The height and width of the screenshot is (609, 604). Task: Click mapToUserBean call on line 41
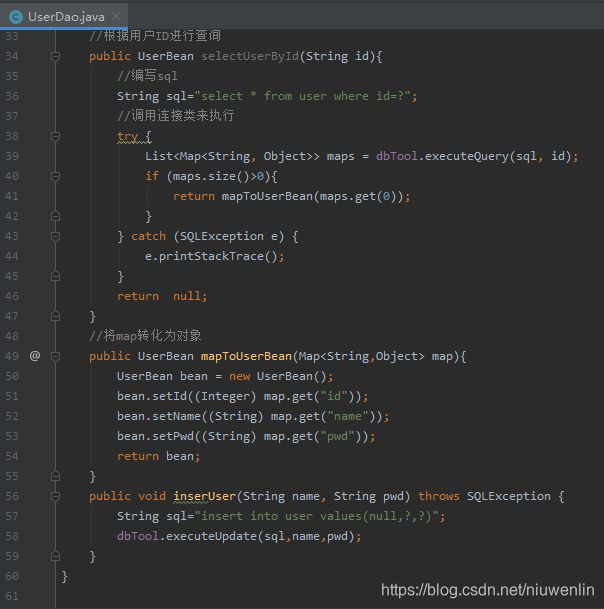267,196
